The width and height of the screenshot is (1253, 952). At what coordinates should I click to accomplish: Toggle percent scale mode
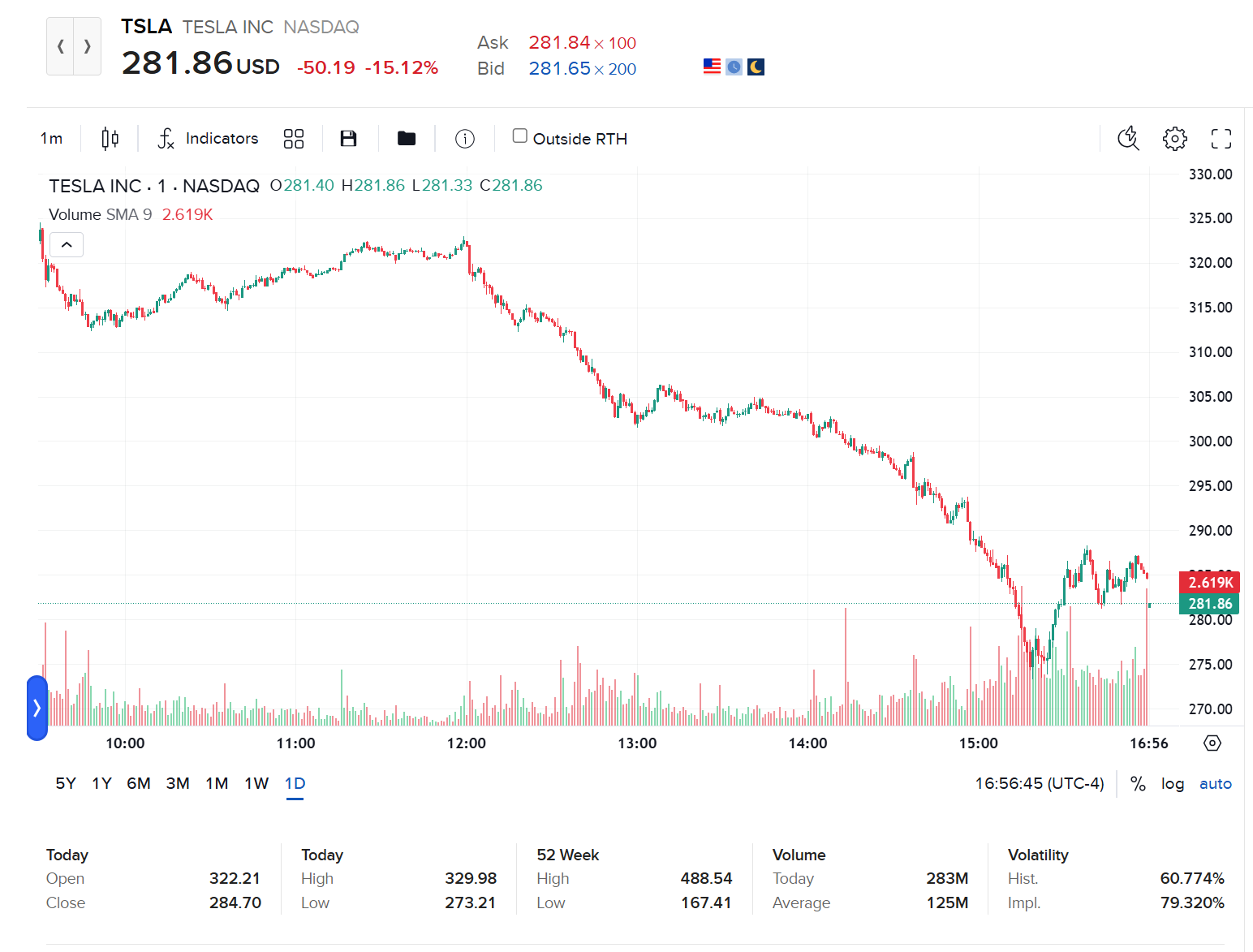(x=1138, y=783)
